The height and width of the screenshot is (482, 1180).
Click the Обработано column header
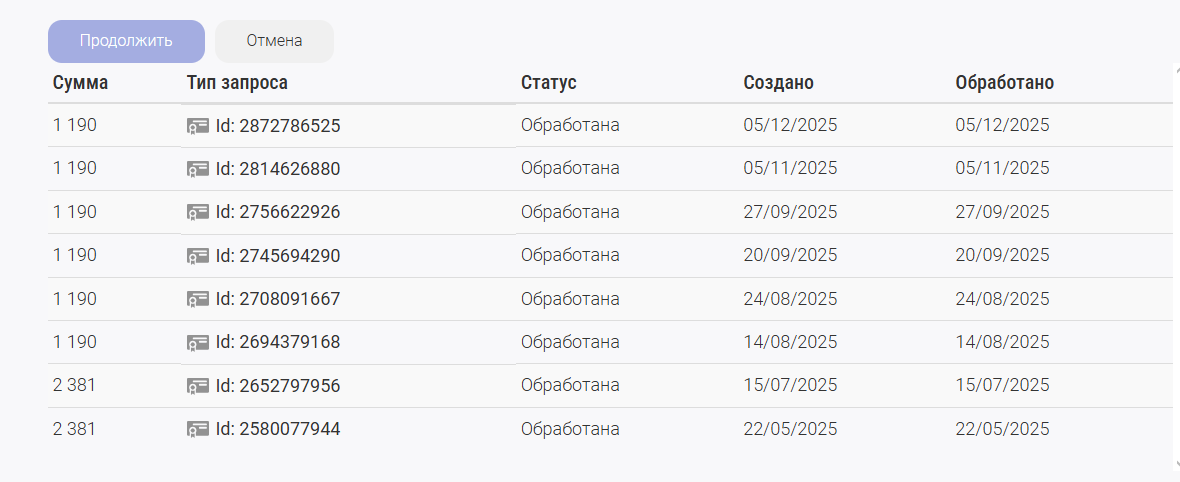click(x=1004, y=83)
